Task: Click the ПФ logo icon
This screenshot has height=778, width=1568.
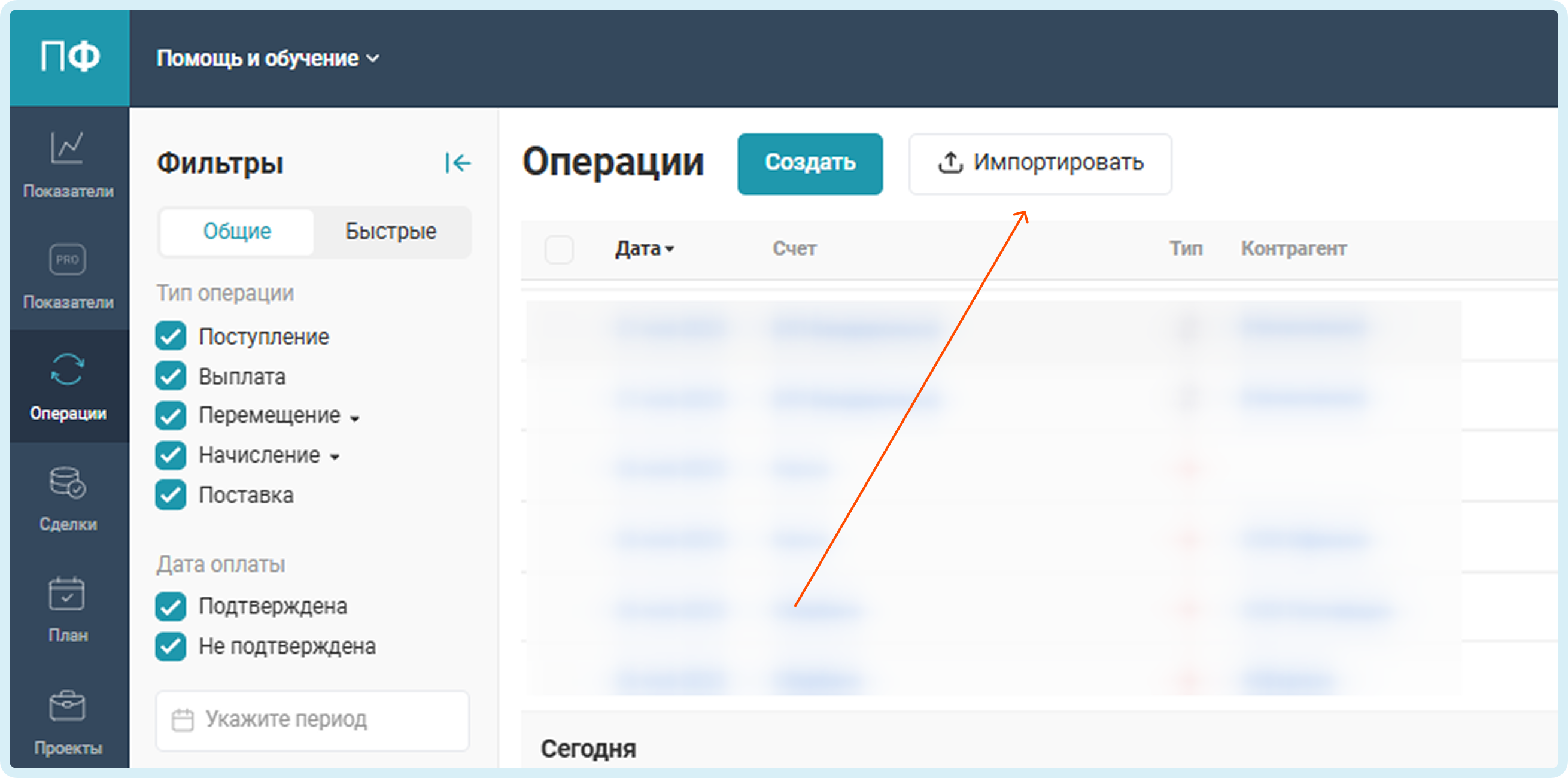Action: point(69,57)
